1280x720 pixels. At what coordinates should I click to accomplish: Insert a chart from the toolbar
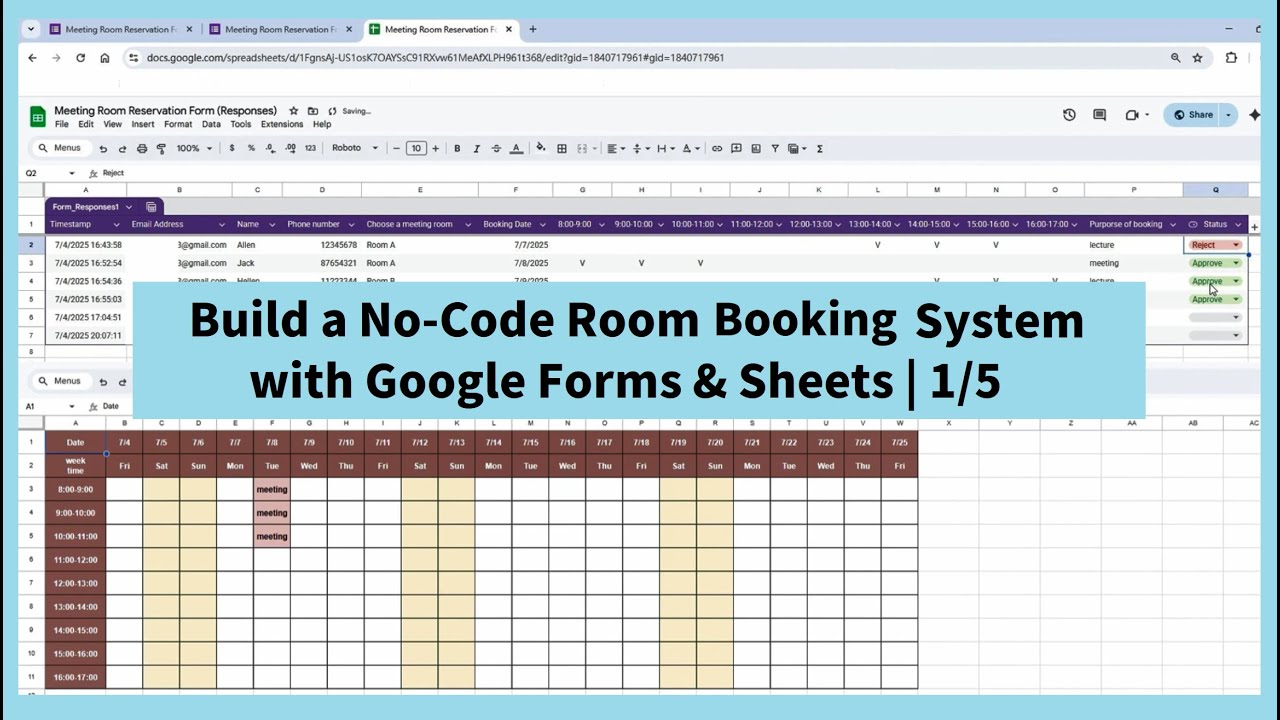pyautogui.click(x=755, y=148)
